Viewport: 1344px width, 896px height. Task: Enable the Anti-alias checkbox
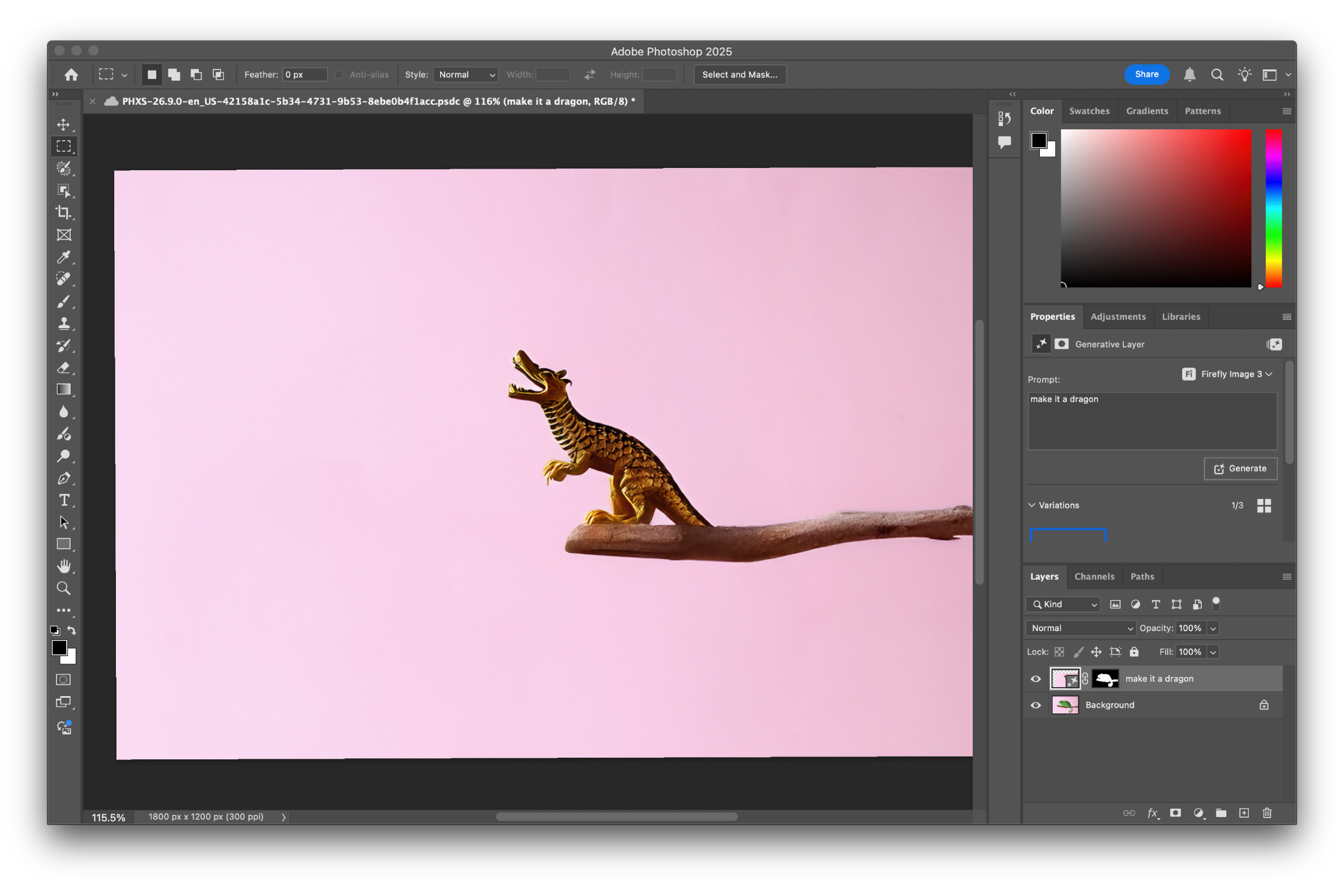tap(339, 74)
